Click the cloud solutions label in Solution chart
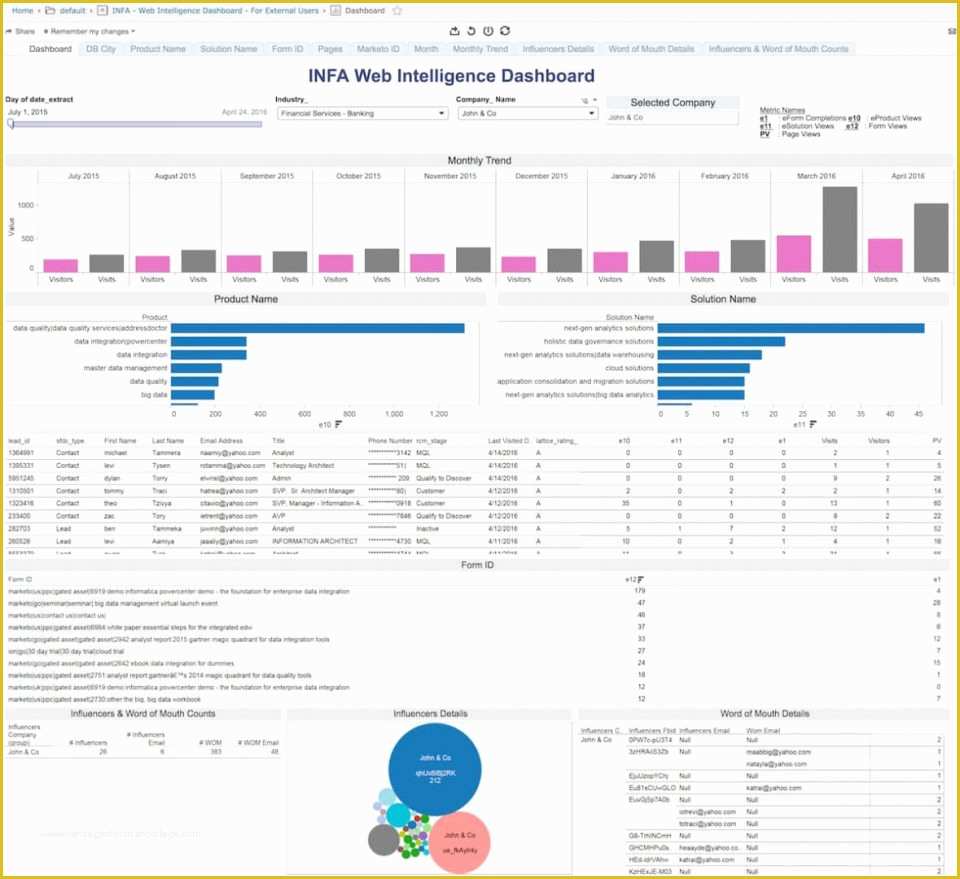Screen dimensions: 960x879 point(629,368)
